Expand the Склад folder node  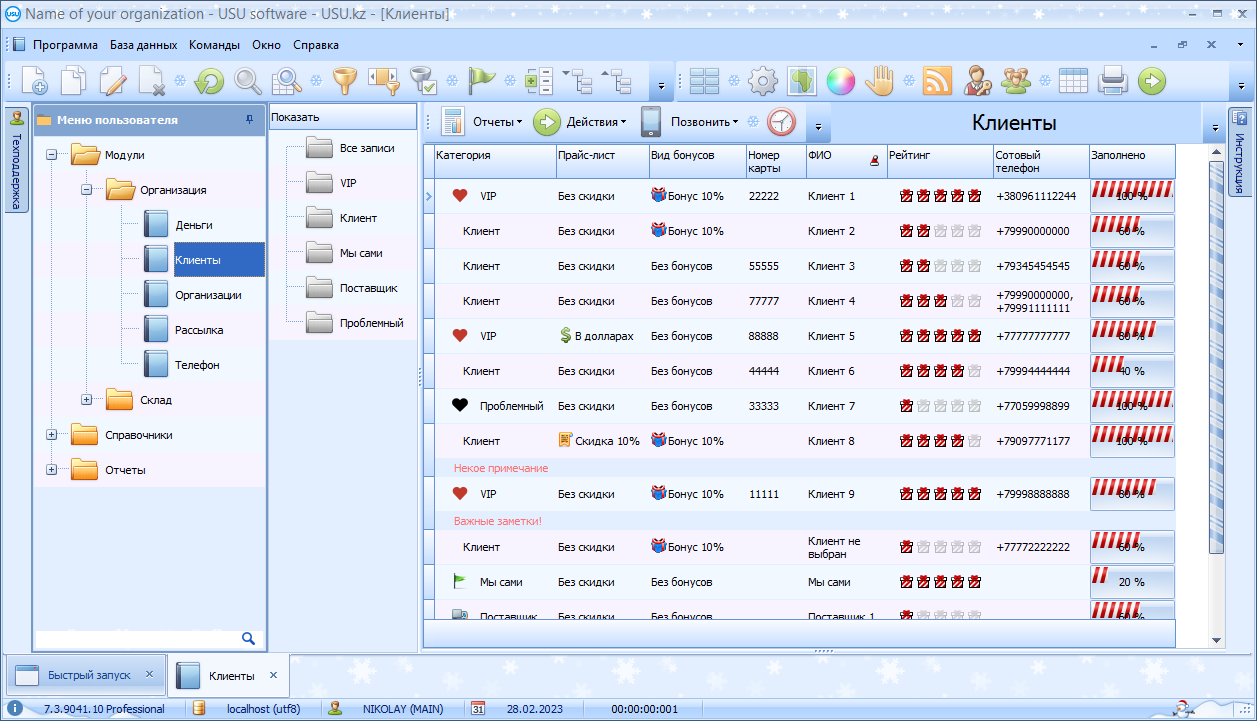tap(86, 400)
